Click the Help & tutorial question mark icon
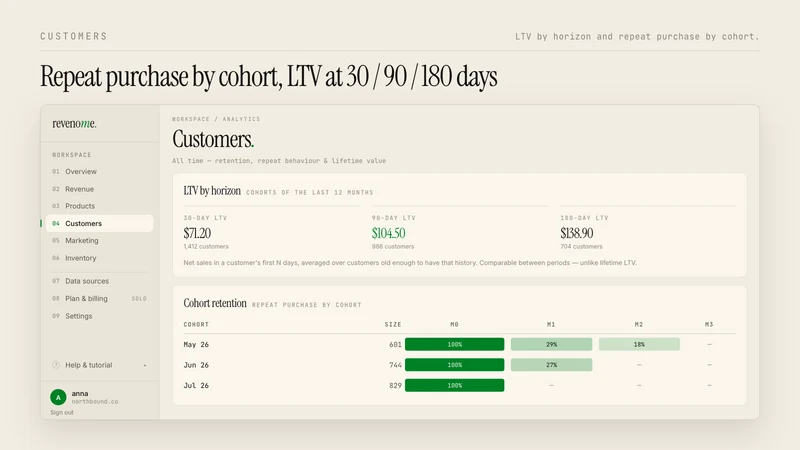Image resolution: width=800 pixels, height=450 pixels. 56,365
